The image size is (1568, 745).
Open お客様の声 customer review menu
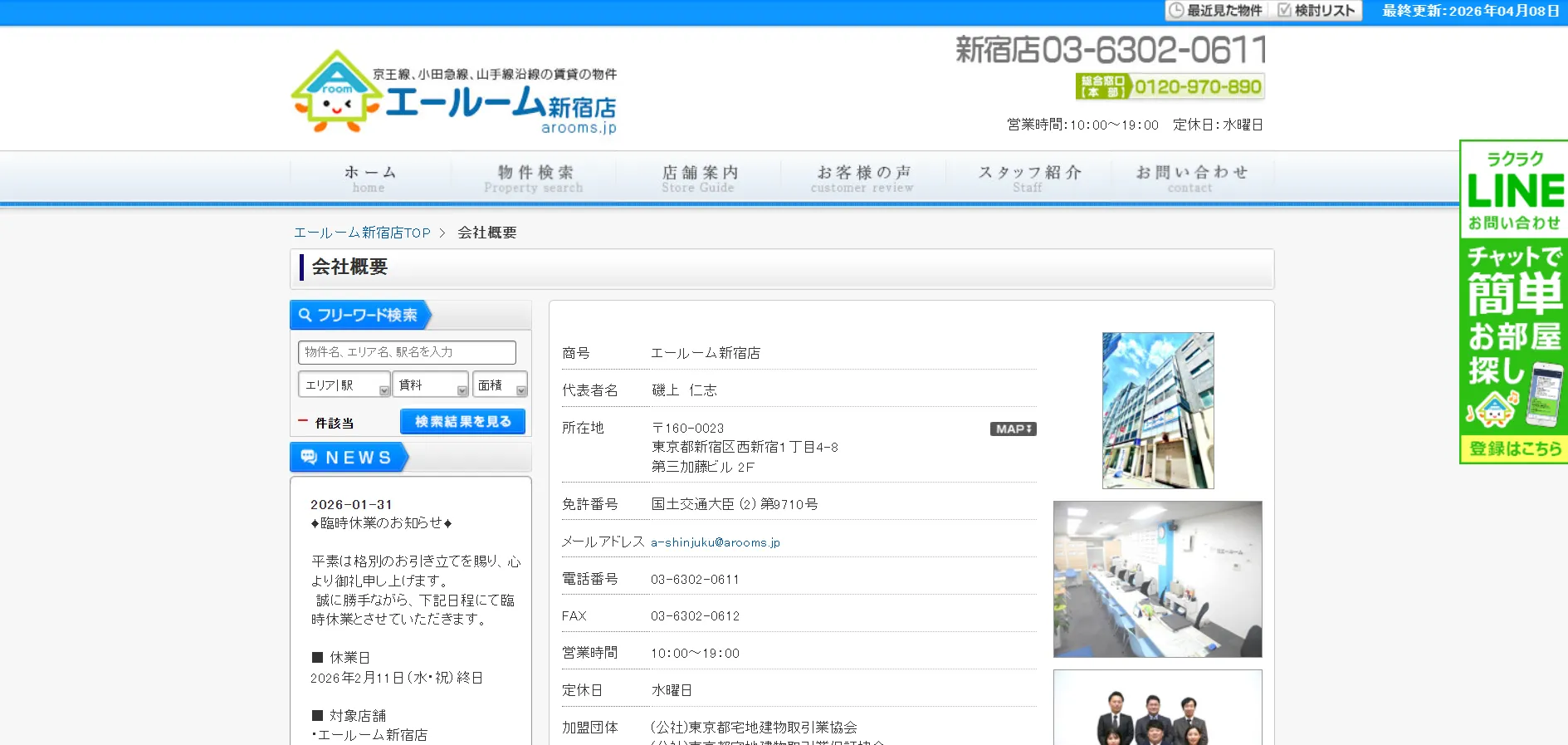click(863, 178)
